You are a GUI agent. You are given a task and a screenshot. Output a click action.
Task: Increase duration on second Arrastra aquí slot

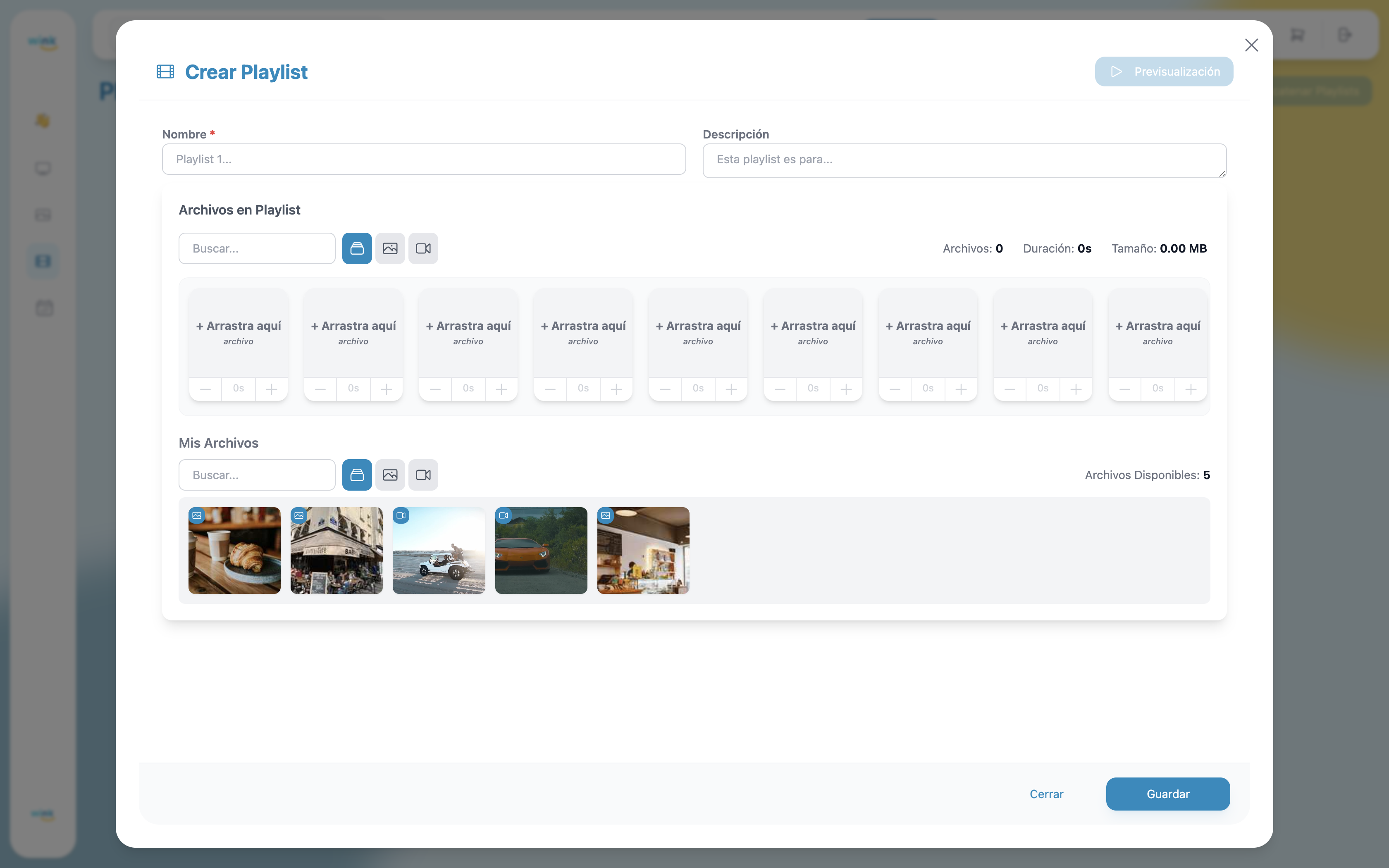[x=386, y=389]
